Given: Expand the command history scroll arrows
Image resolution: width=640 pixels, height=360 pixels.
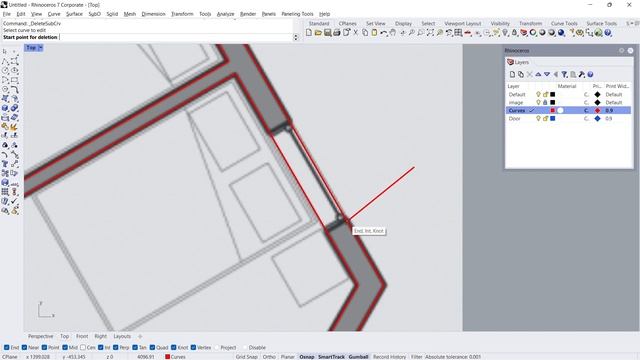Looking at the screenshot, I should point(296,37).
